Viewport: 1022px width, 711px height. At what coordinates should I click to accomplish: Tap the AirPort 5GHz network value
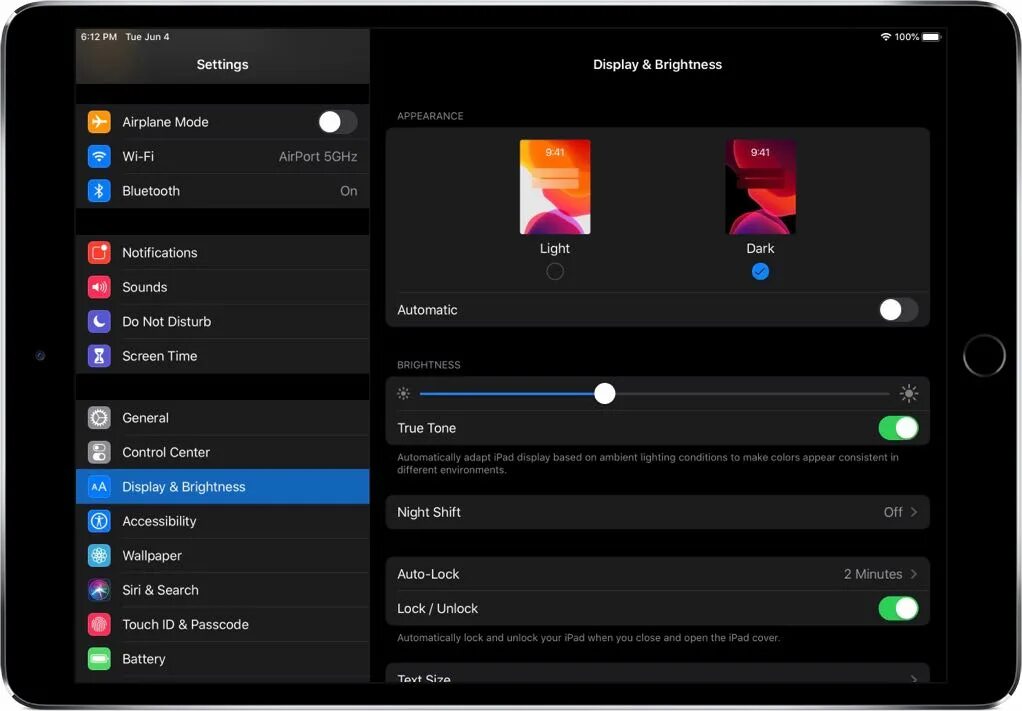pyautogui.click(x=318, y=156)
